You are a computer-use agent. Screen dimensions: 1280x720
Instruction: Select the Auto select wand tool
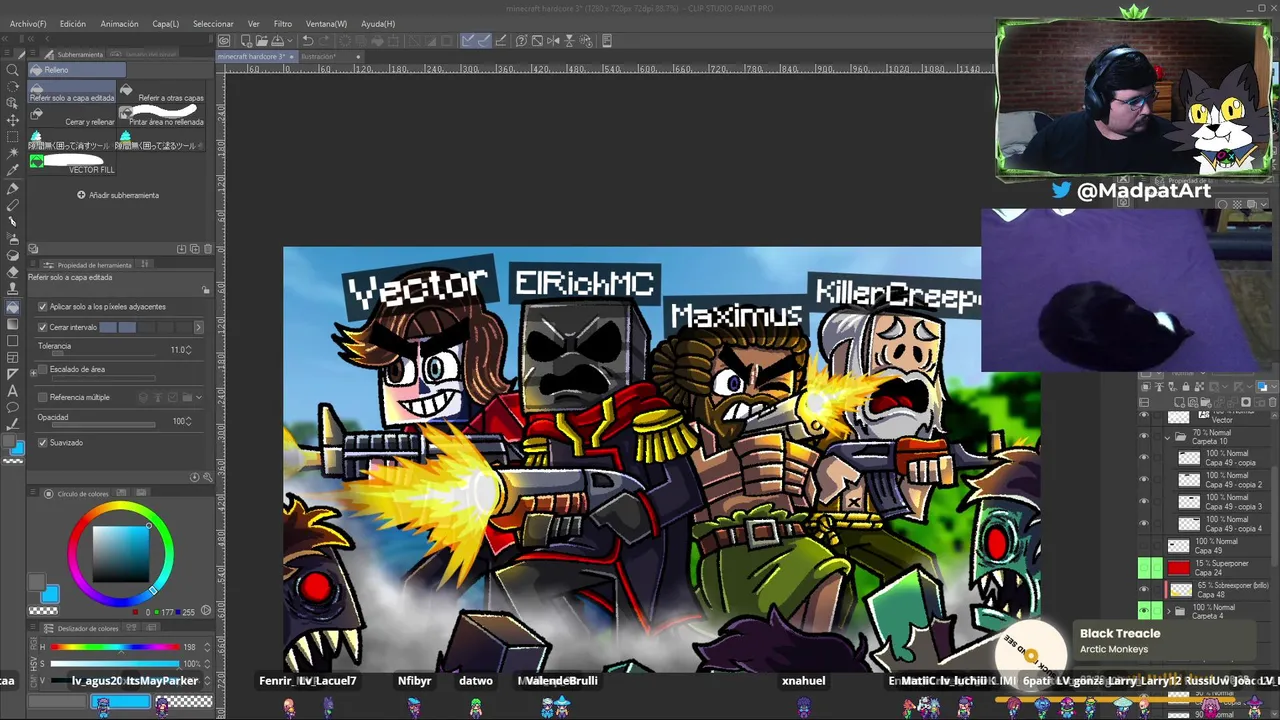(12, 154)
